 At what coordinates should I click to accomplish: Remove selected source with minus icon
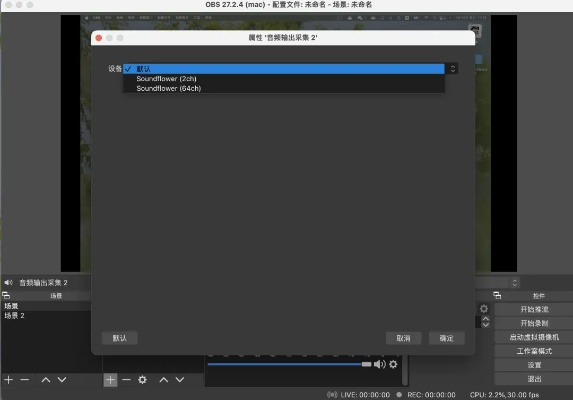pyautogui.click(x=126, y=380)
